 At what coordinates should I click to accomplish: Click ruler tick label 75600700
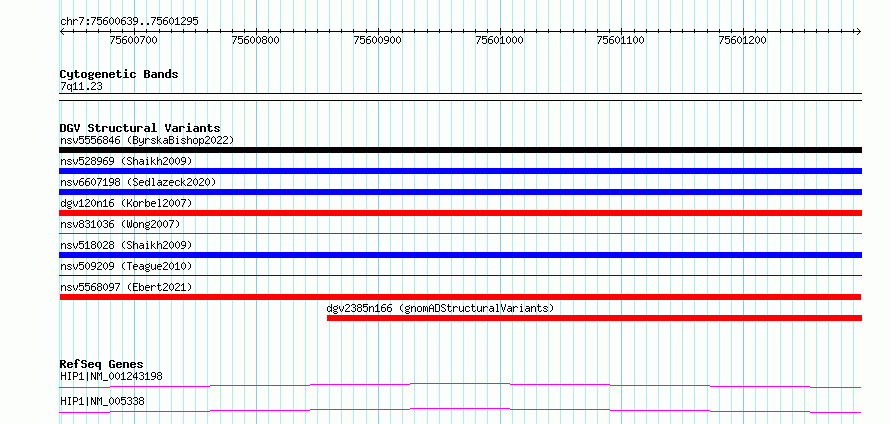point(134,40)
